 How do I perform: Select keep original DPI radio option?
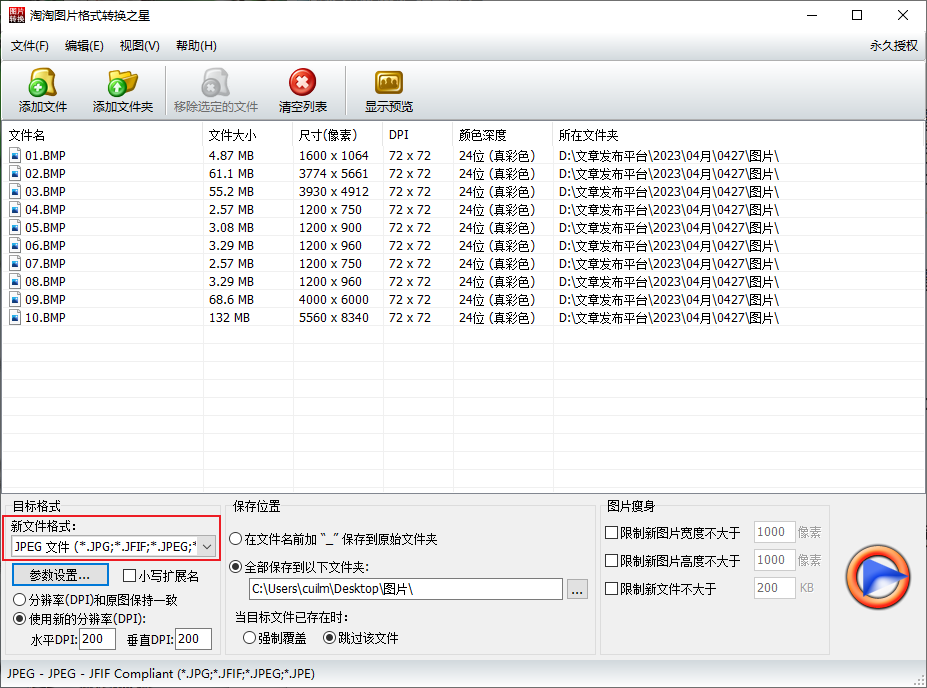coord(20,600)
